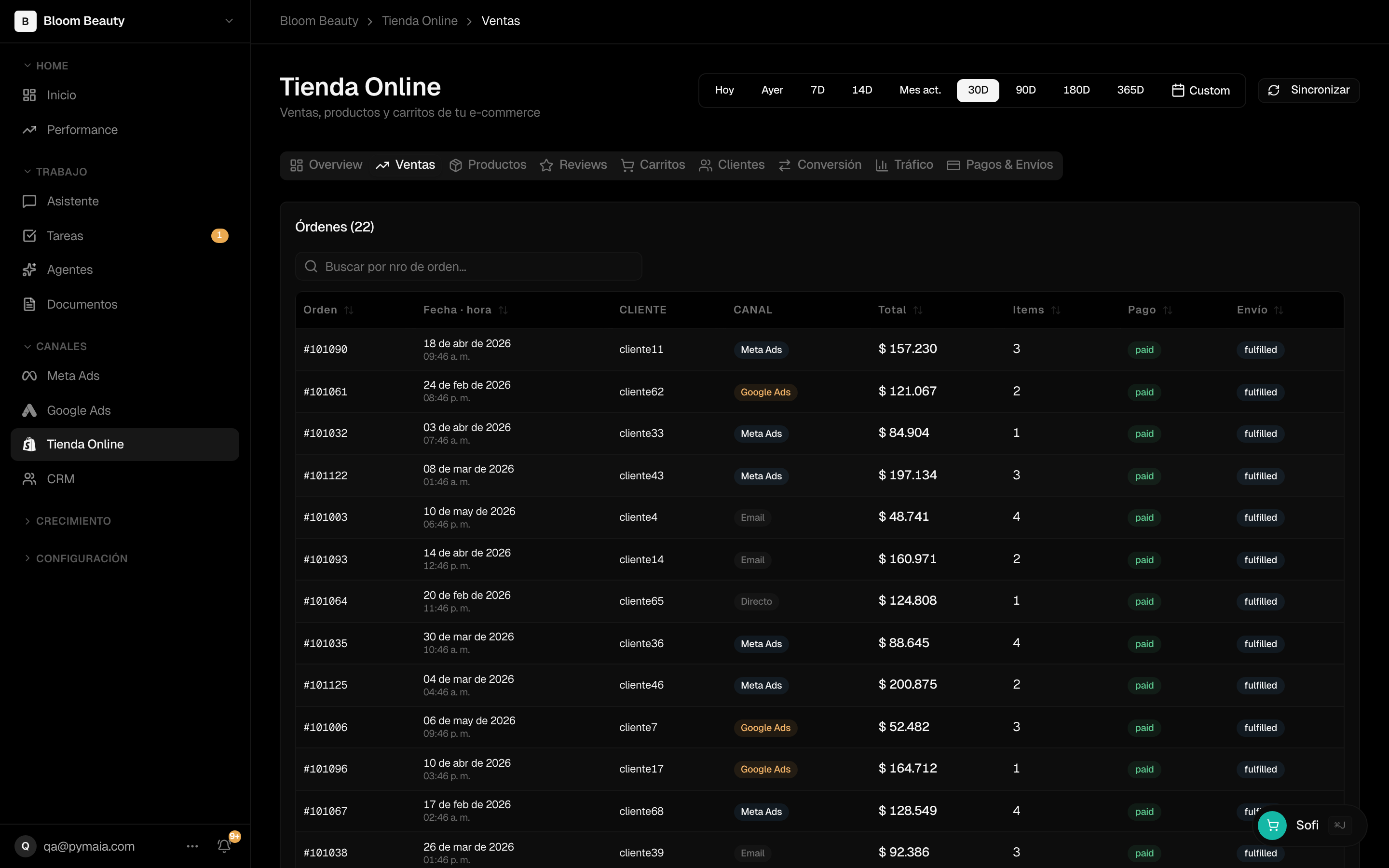
Task: Click the fulfilled badge on order #101064
Action: click(x=1260, y=602)
